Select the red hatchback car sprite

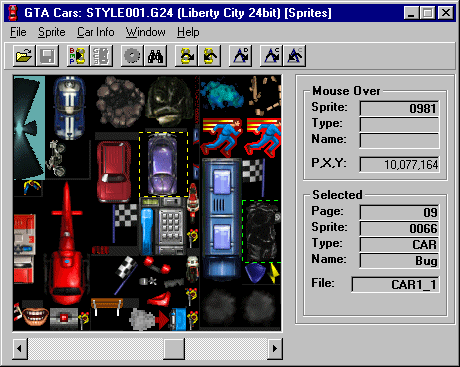coord(113,172)
